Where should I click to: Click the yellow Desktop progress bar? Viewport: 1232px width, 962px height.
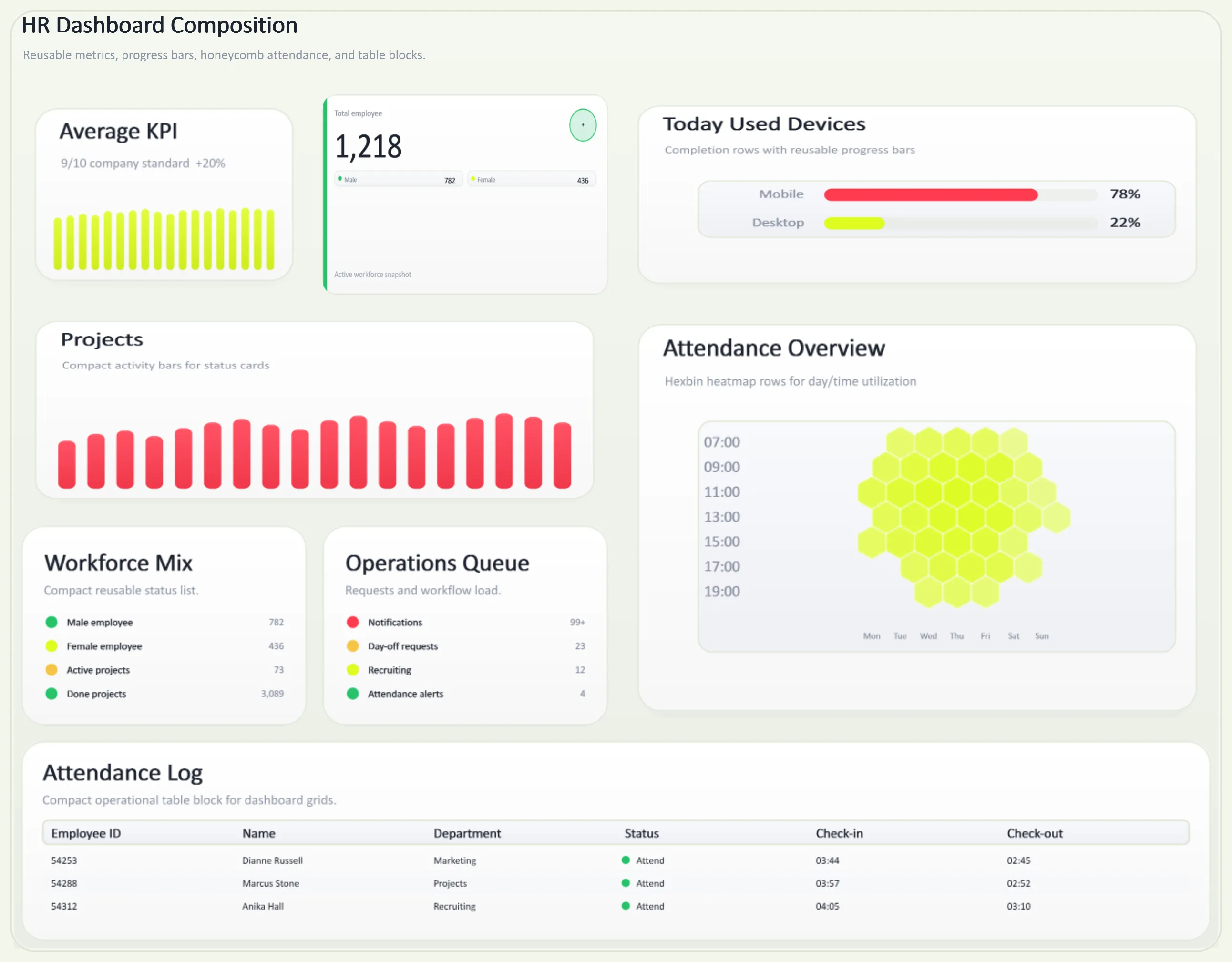[854, 223]
